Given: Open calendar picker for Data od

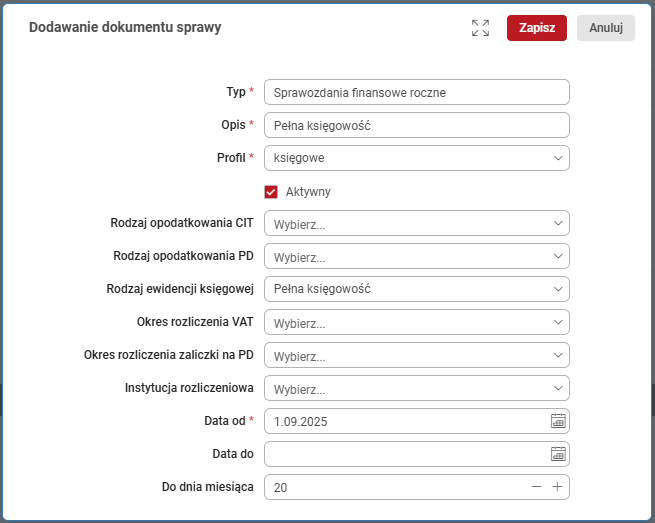Looking at the screenshot, I should tap(558, 421).
